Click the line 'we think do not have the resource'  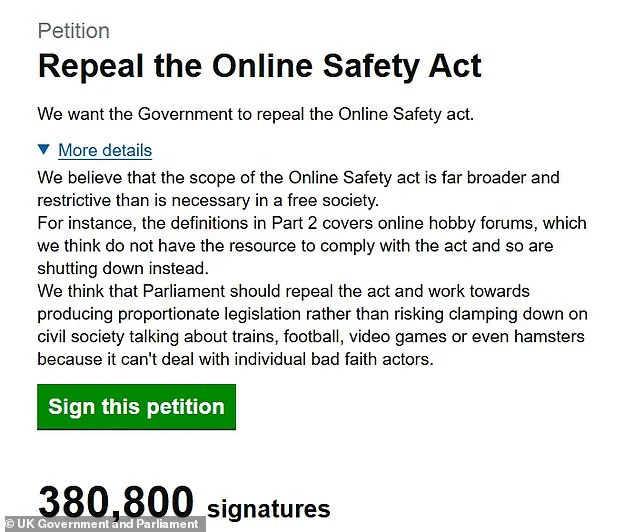click(x=295, y=245)
